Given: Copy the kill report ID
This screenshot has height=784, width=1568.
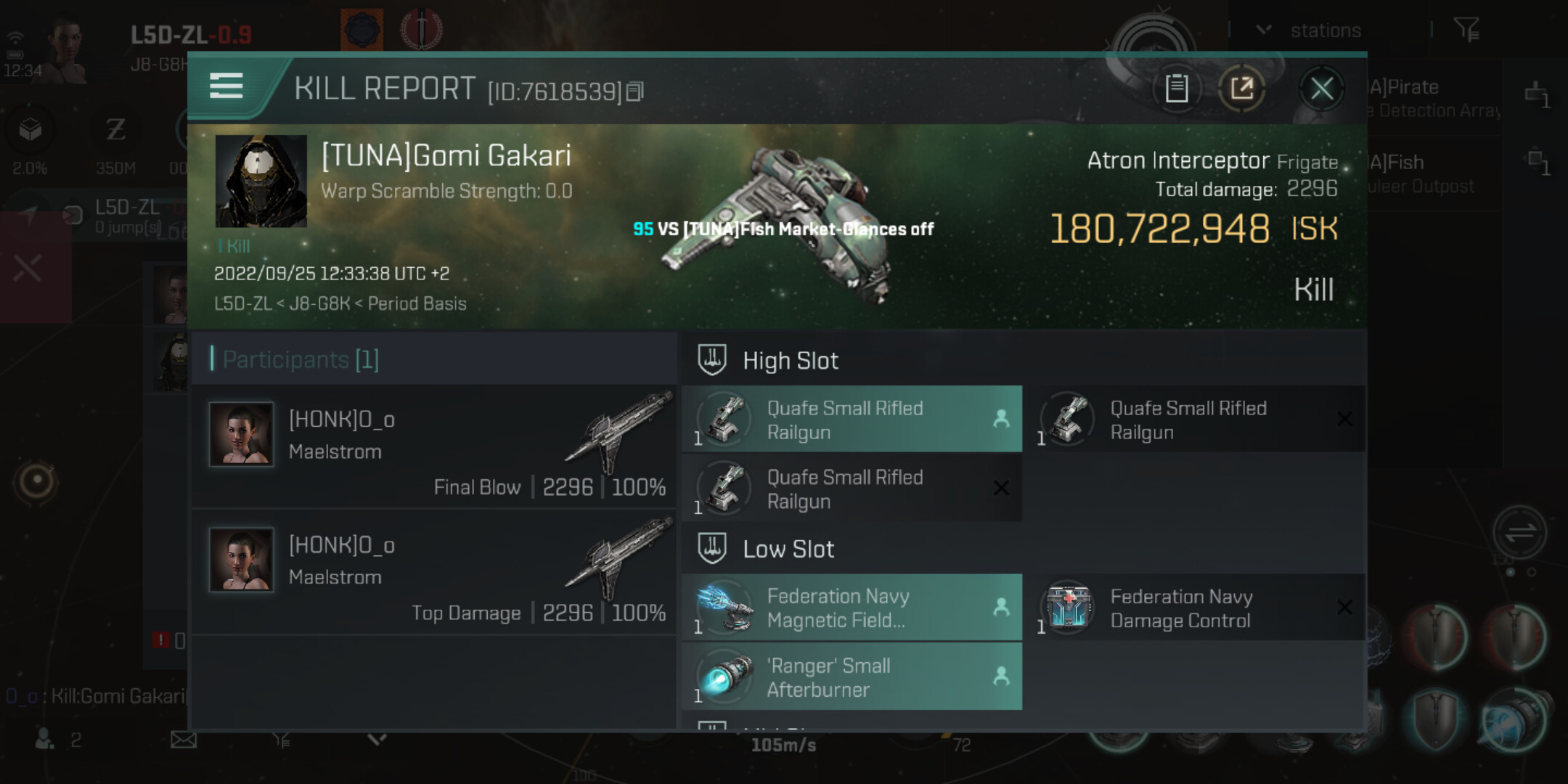Looking at the screenshot, I should [x=634, y=91].
